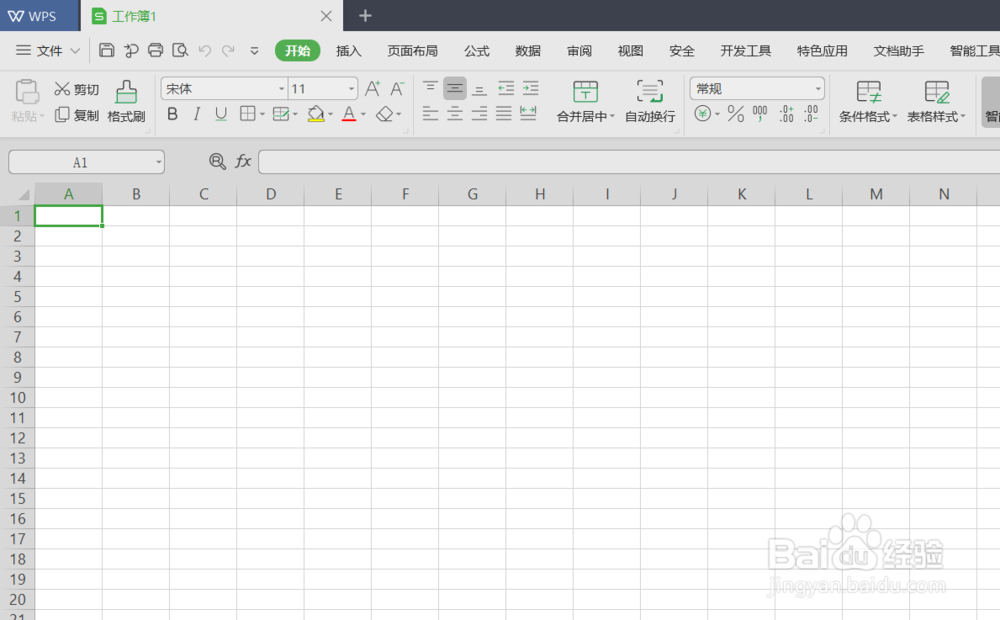
Task: Click the Redo arrow
Action: click(228, 50)
